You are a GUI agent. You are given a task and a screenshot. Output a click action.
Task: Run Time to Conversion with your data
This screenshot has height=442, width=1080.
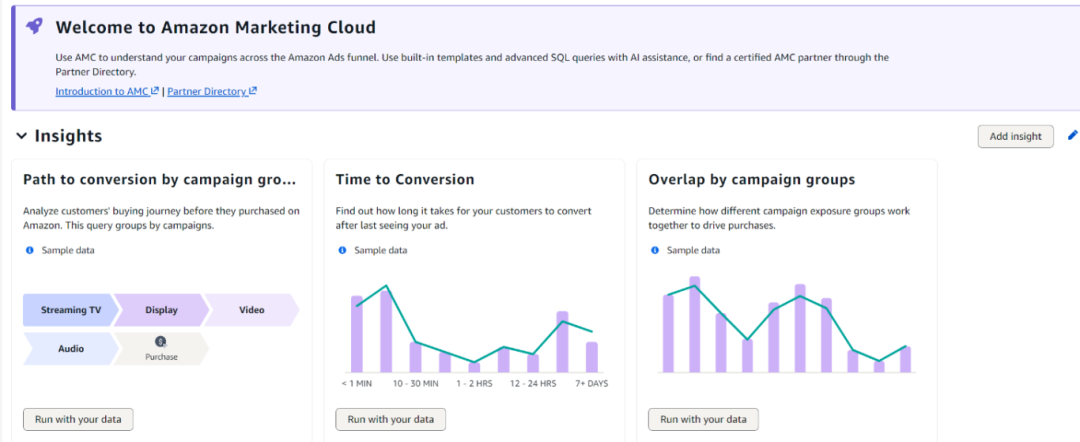pyautogui.click(x=390, y=419)
